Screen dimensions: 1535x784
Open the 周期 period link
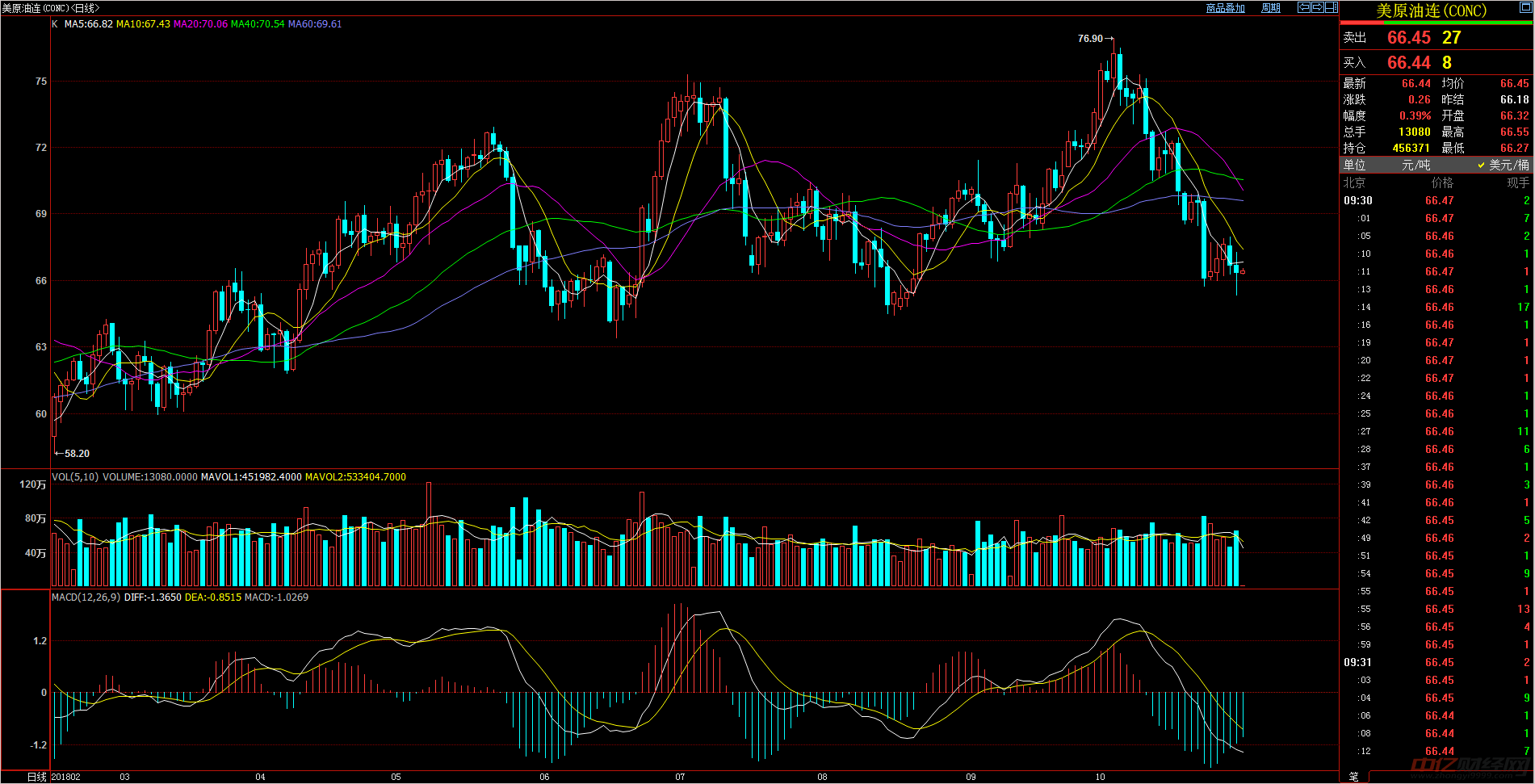1271,8
